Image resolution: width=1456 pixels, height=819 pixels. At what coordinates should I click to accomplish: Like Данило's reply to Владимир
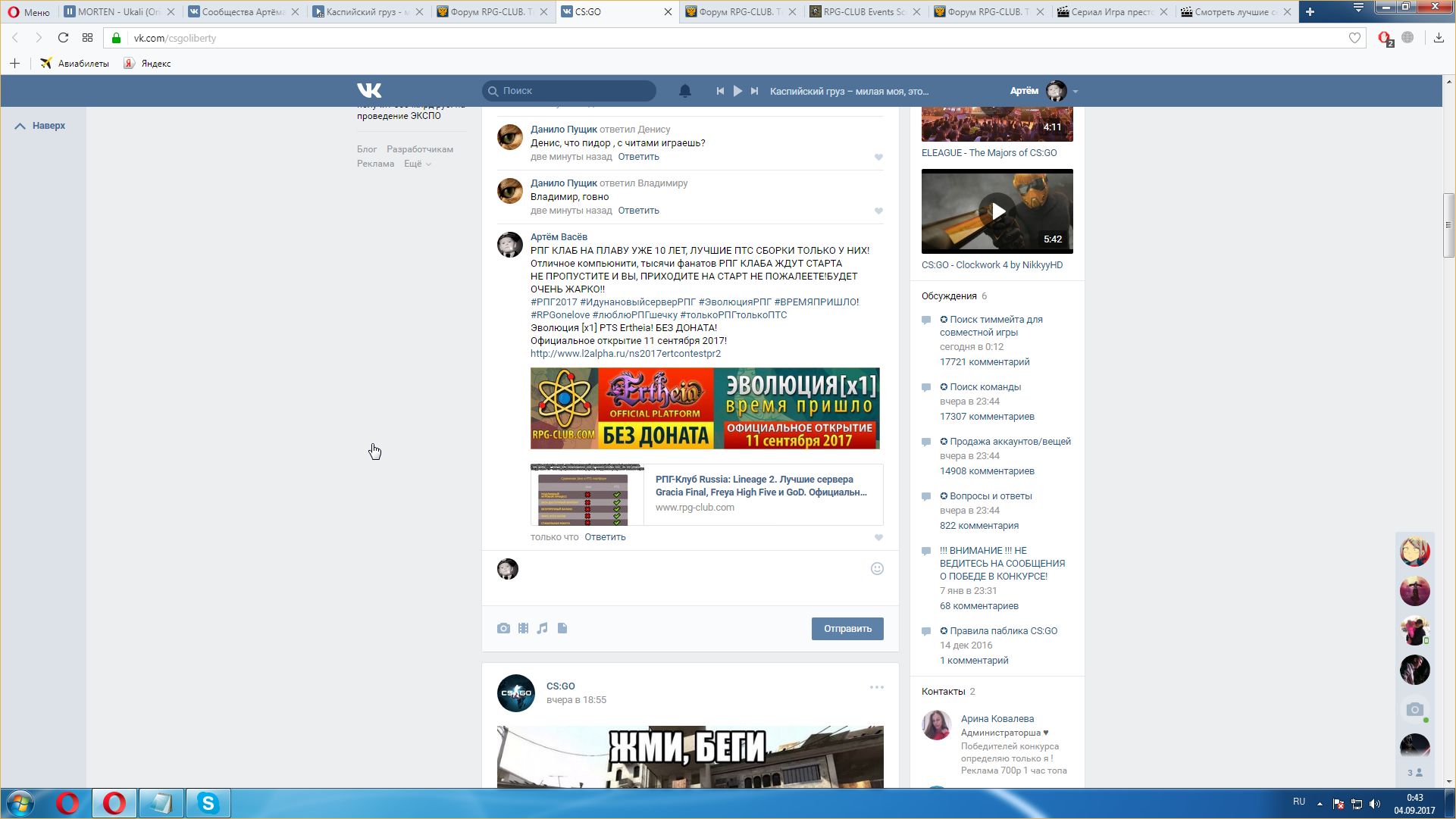tap(878, 211)
